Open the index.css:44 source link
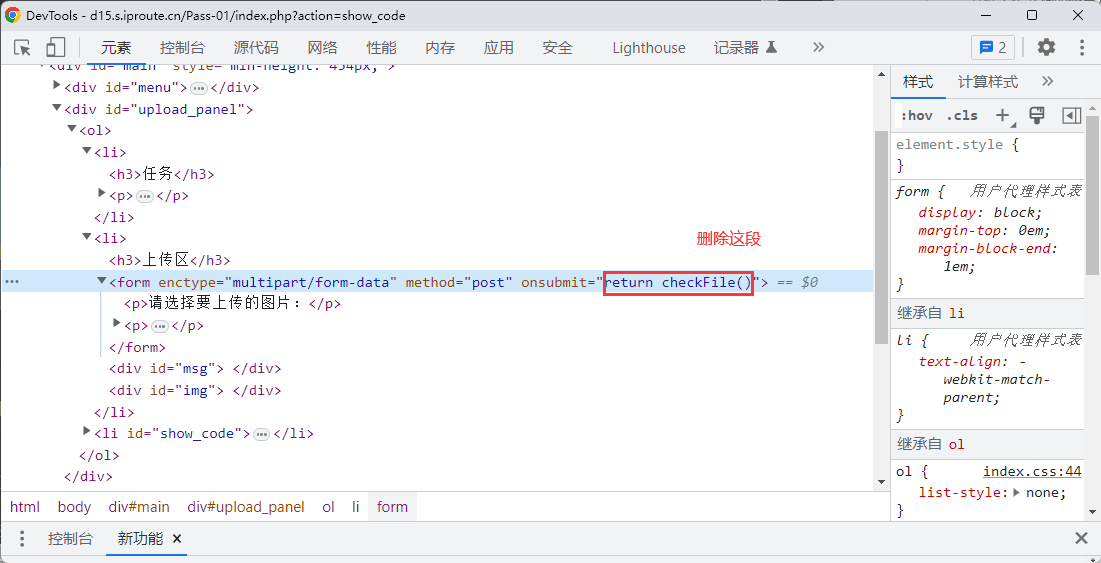 [x=1032, y=471]
